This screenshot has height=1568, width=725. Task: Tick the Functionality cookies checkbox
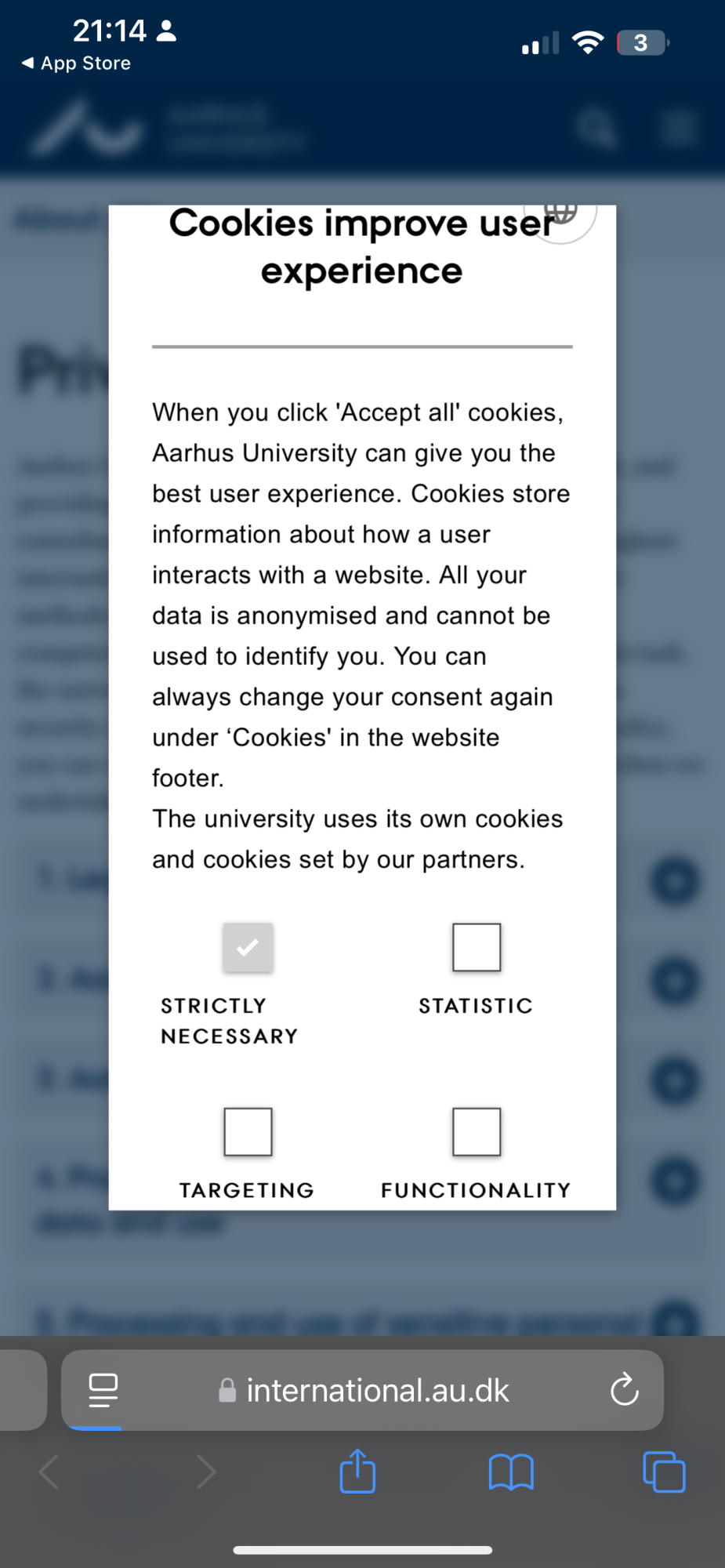tap(477, 1131)
